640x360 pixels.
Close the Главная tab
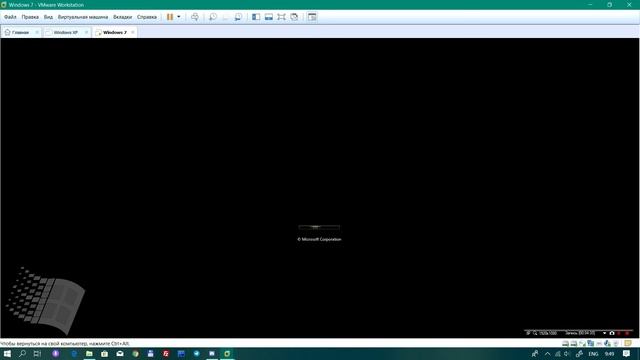[x=37, y=32]
